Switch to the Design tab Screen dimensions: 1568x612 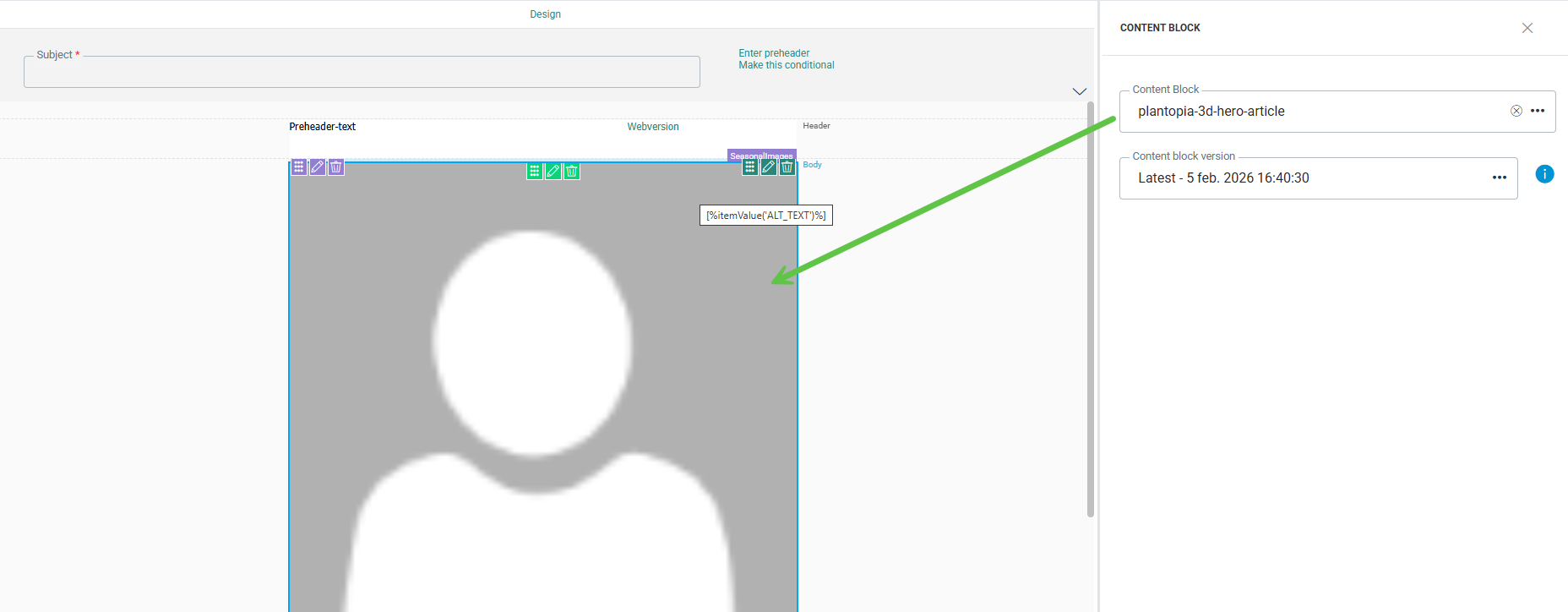[545, 14]
